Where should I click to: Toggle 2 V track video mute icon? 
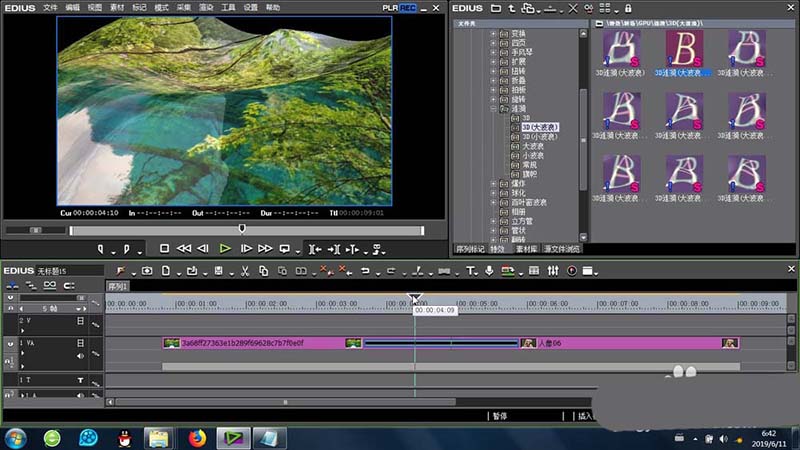click(80, 321)
